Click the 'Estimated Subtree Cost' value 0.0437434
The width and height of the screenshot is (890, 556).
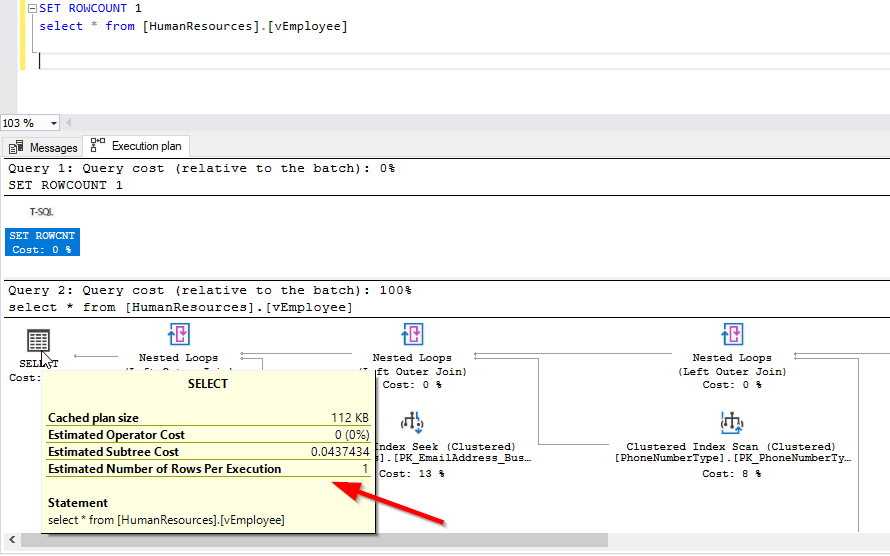pyautogui.click(x=340, y=452)
